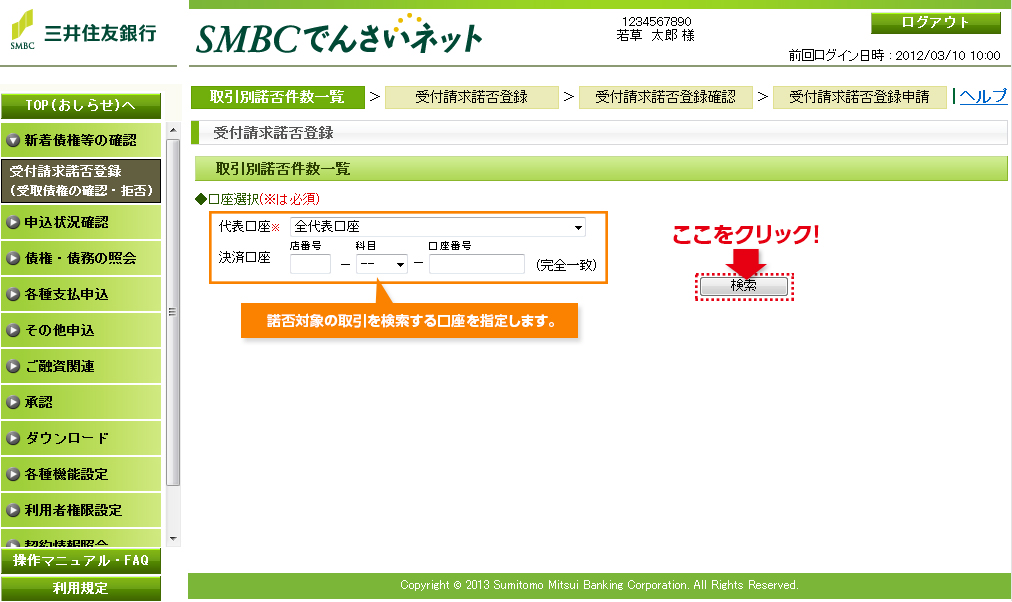
Task: Select the 受付請求諾否登録確認 step tab
Action: (x=665, y=97)
